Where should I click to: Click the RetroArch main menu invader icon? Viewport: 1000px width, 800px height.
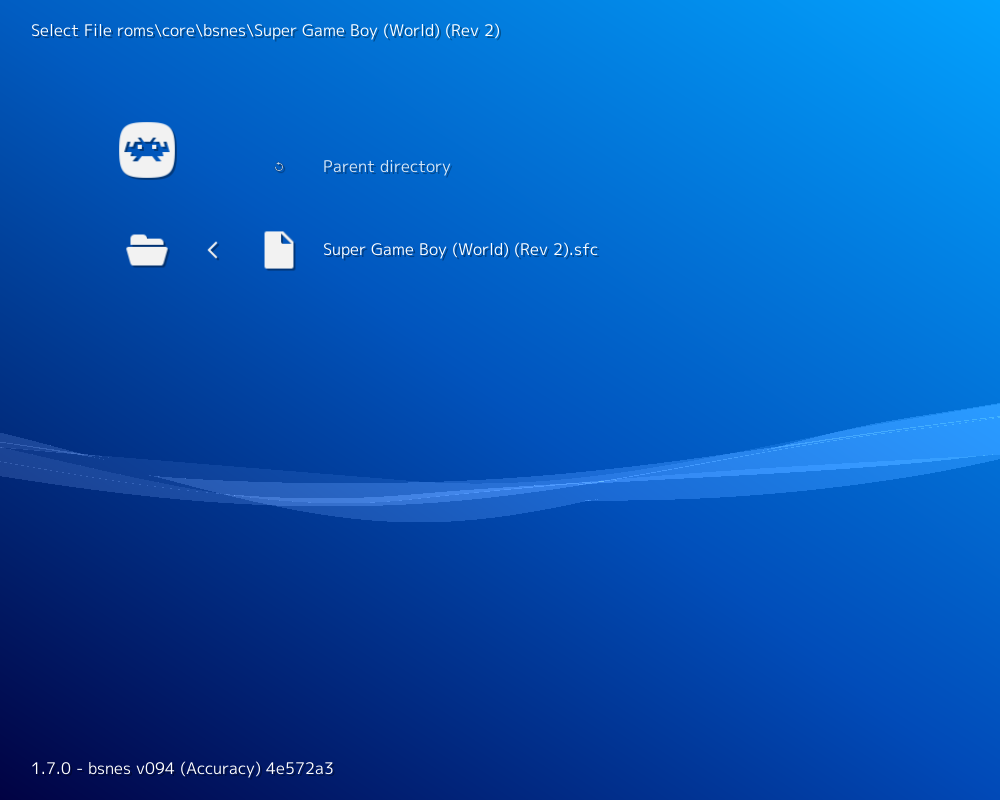(x=147, y=150)
